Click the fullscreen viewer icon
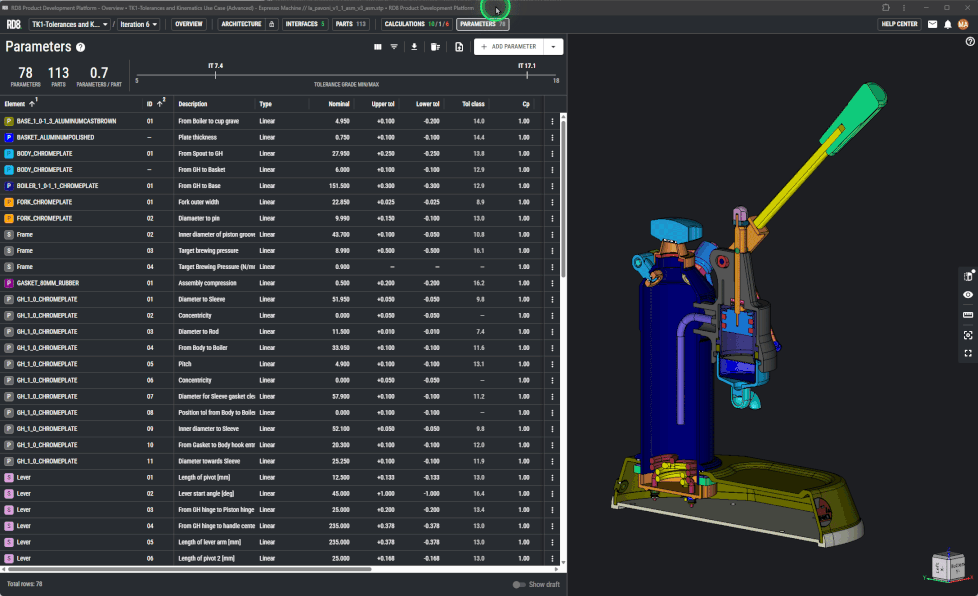978x596 pixels. click(x=968, y=353)
